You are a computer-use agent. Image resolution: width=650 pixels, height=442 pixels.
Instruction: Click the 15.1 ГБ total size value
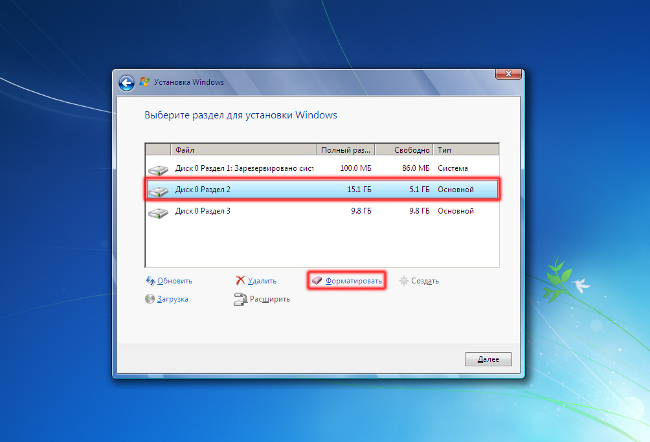[x=359, y=189]
